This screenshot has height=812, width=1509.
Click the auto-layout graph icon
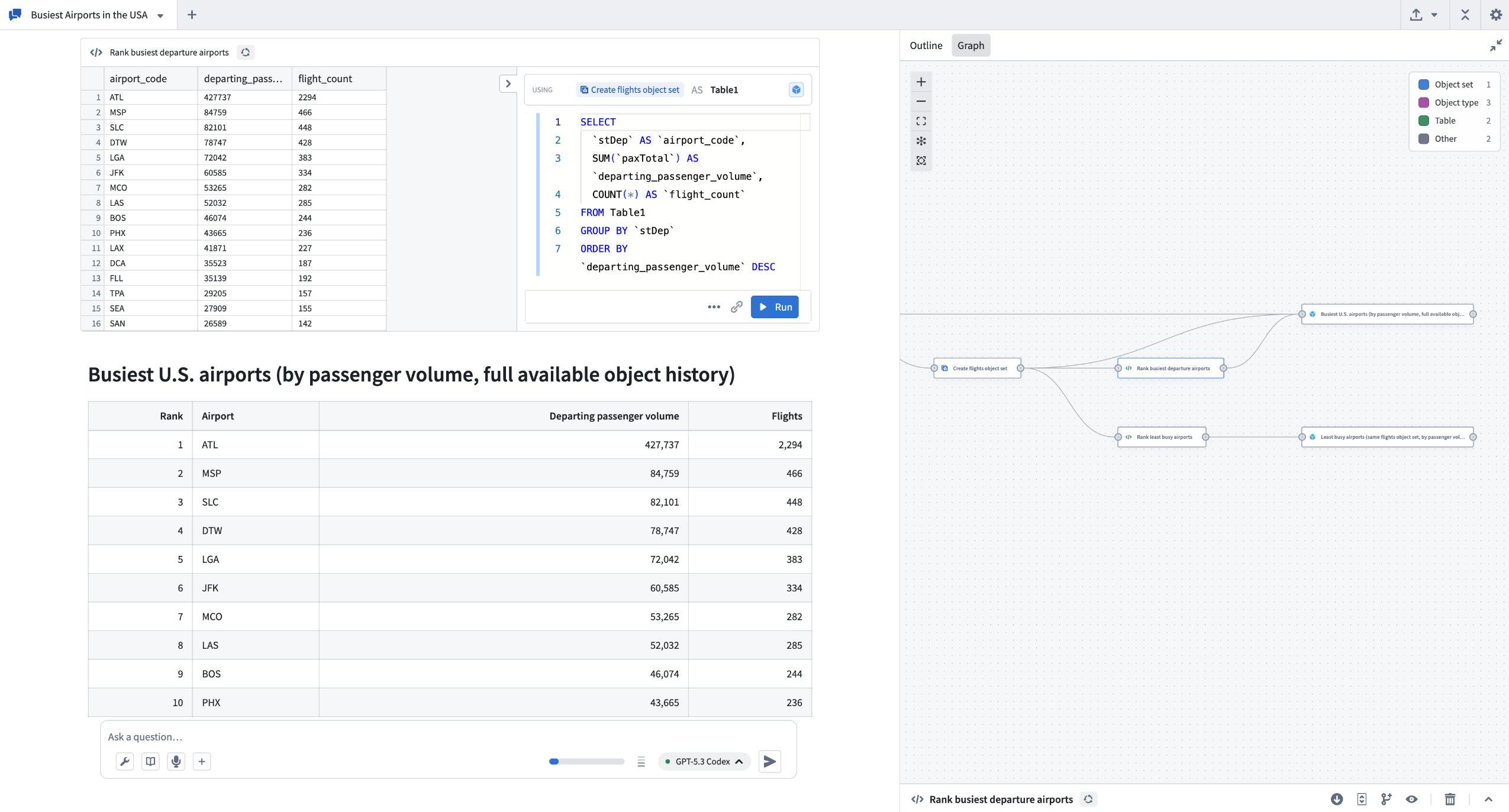click(x=921, y=141)
